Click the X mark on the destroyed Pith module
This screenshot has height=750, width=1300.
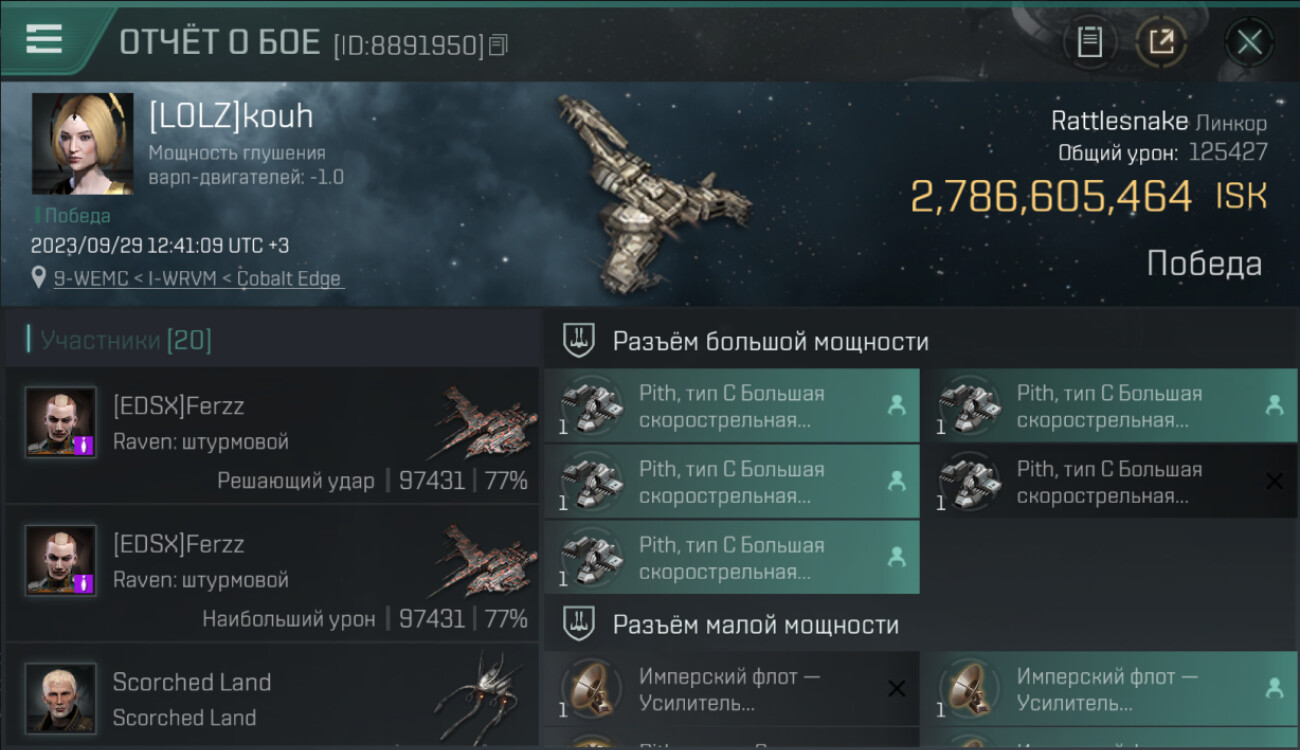(1274, 481)
